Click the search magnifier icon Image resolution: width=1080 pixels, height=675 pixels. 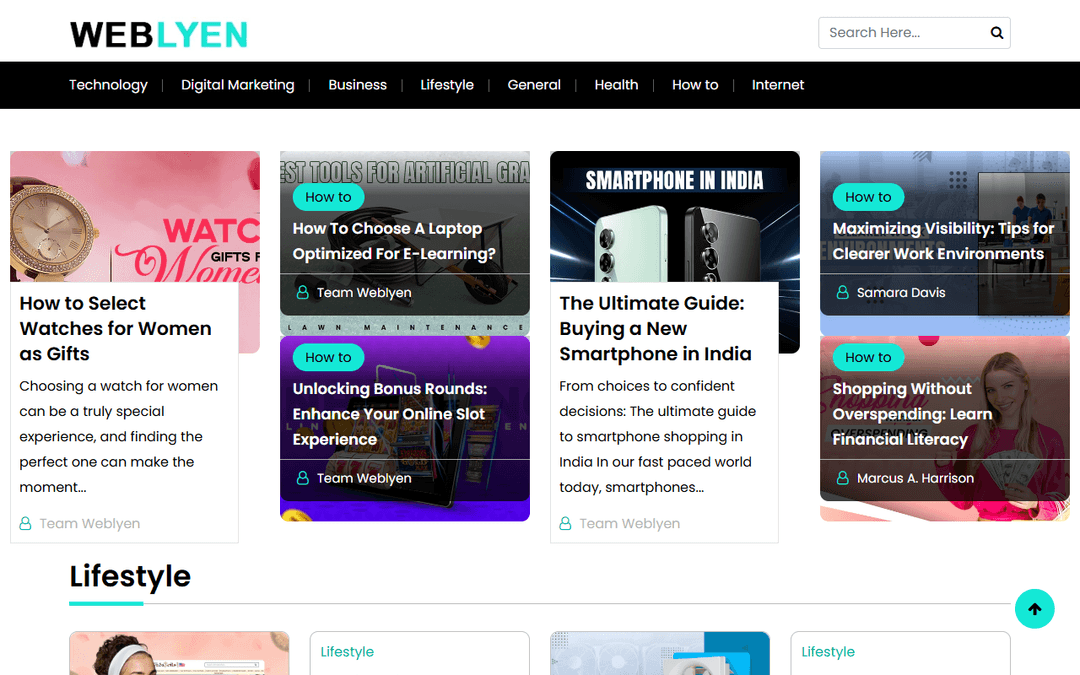pos(996,33)
